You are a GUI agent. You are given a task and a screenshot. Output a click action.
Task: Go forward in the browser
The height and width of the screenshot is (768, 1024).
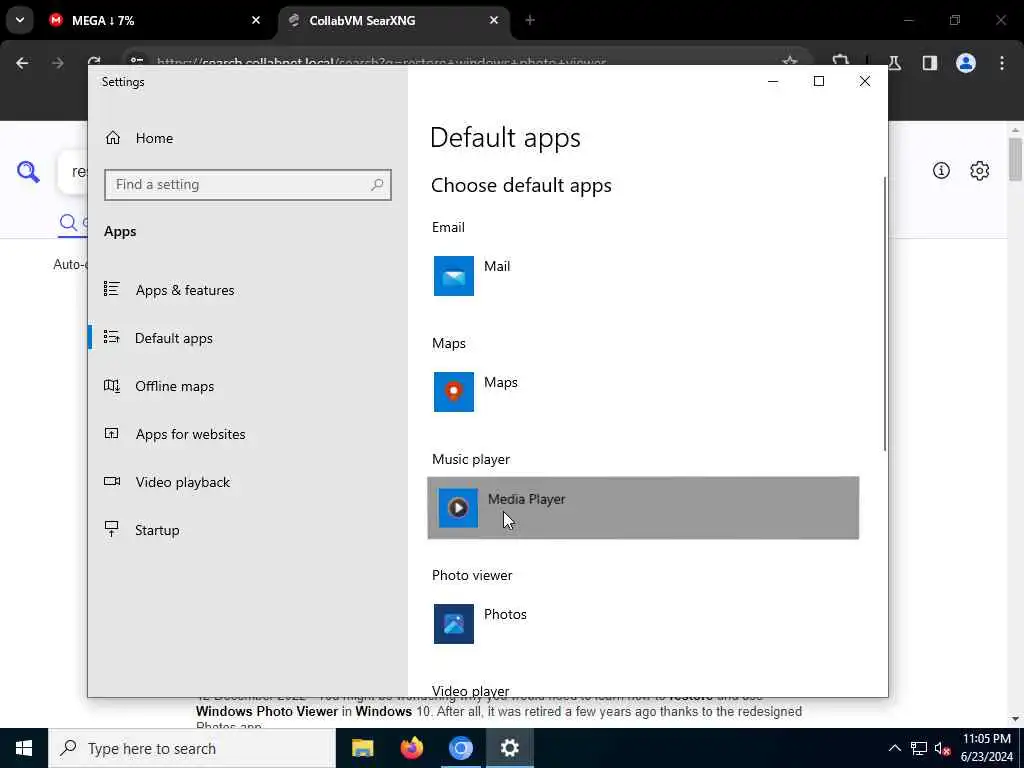[x=58, y=63]
